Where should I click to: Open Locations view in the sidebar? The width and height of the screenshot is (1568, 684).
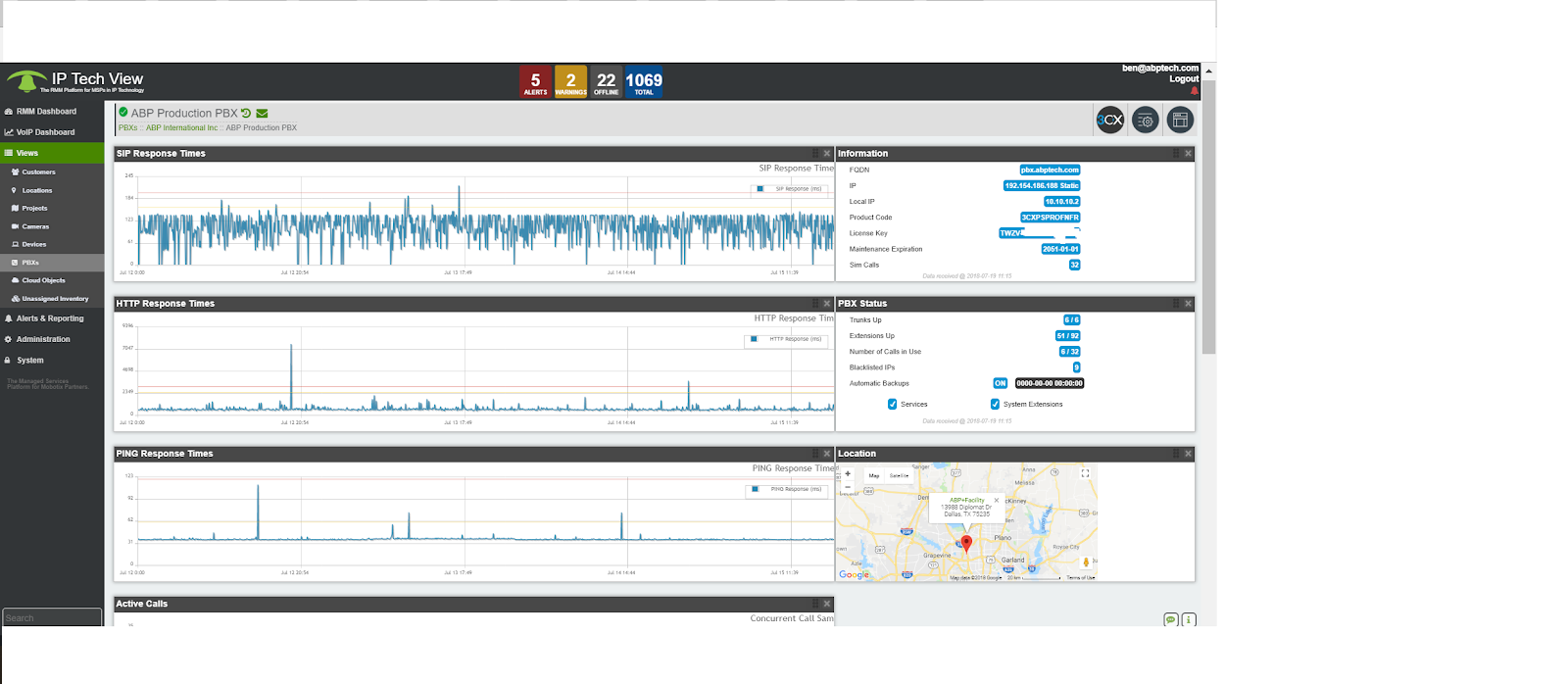click(x=52, y=190)
